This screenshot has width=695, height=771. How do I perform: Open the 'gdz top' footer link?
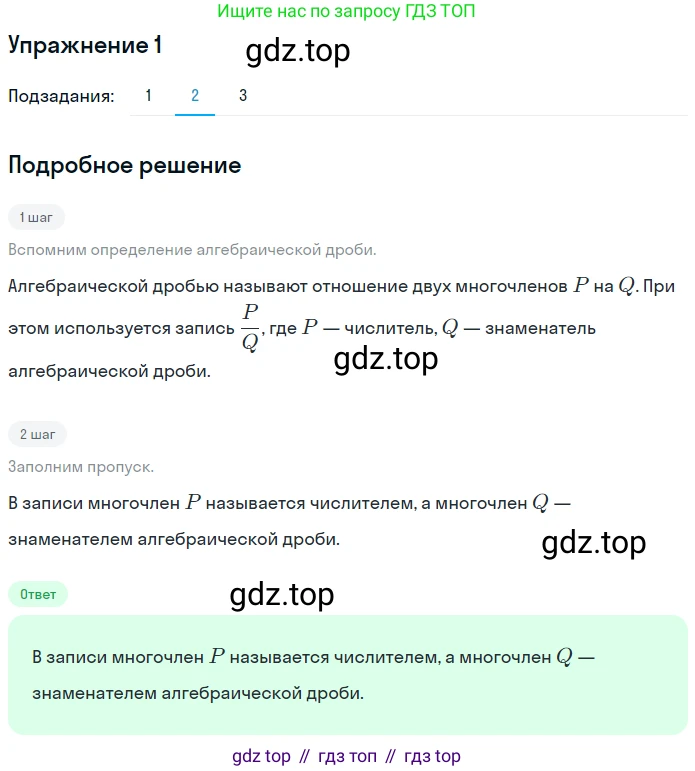point(261,756)
